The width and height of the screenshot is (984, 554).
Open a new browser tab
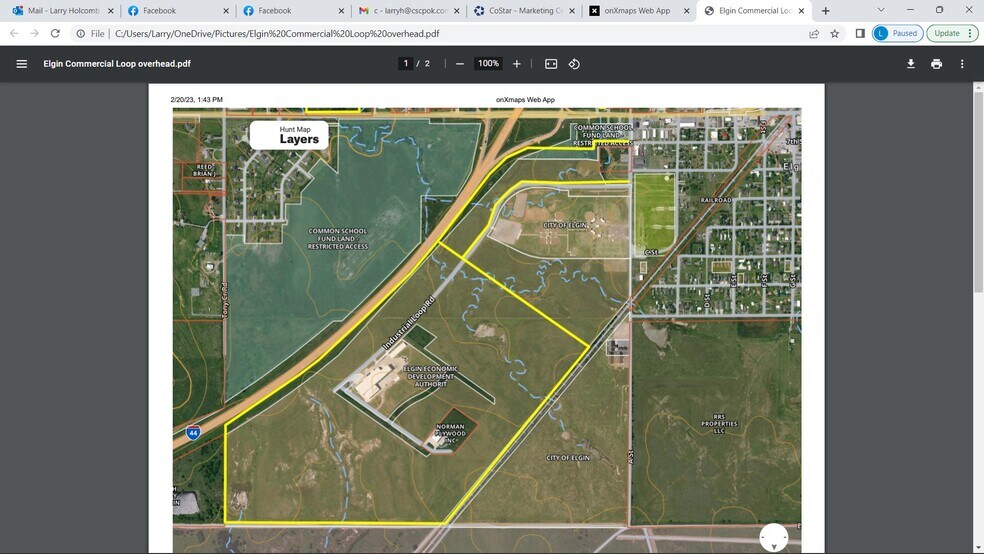[x=825, y=11]
